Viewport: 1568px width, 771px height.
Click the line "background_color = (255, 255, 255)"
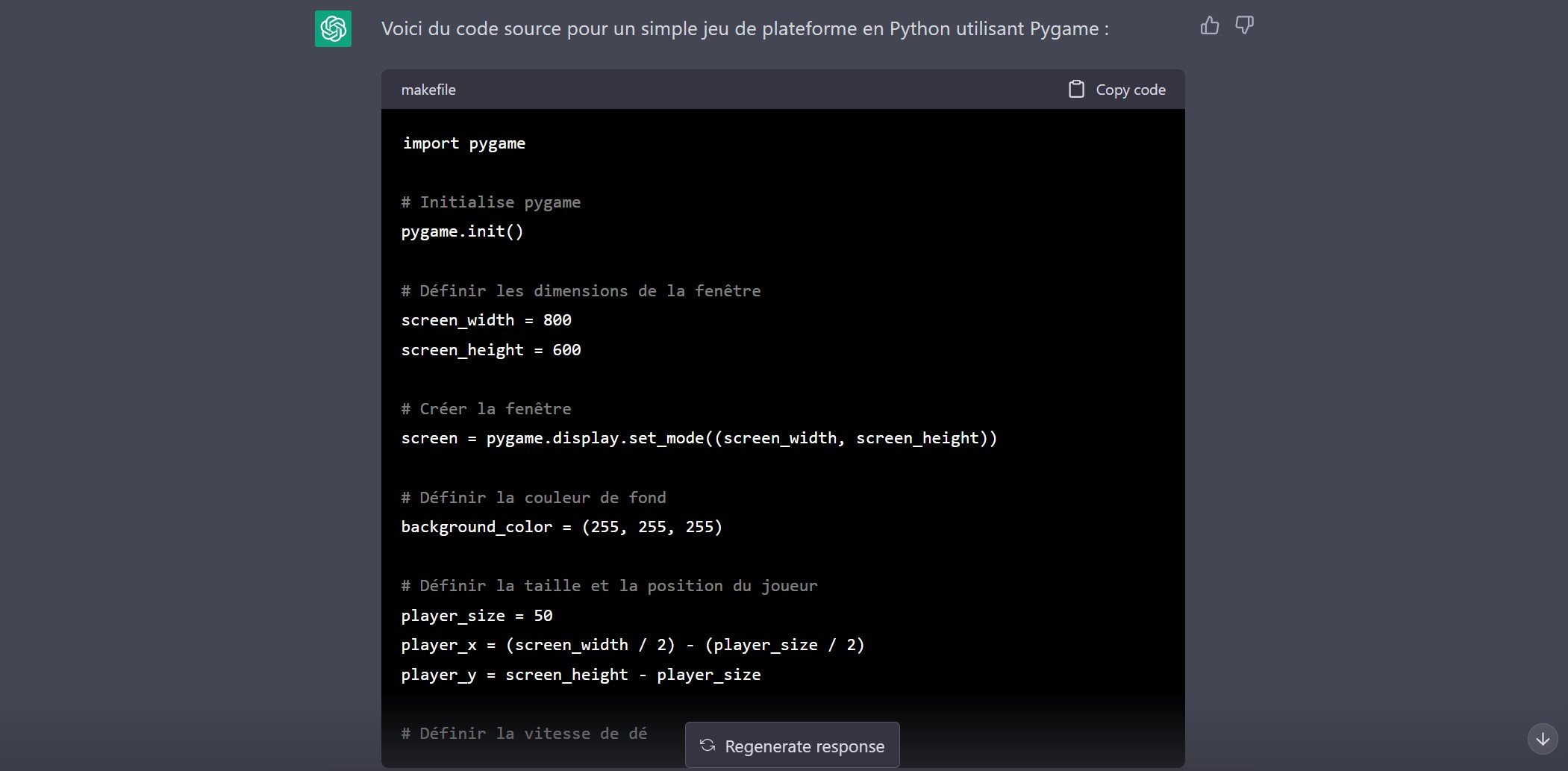pos(562,527)
